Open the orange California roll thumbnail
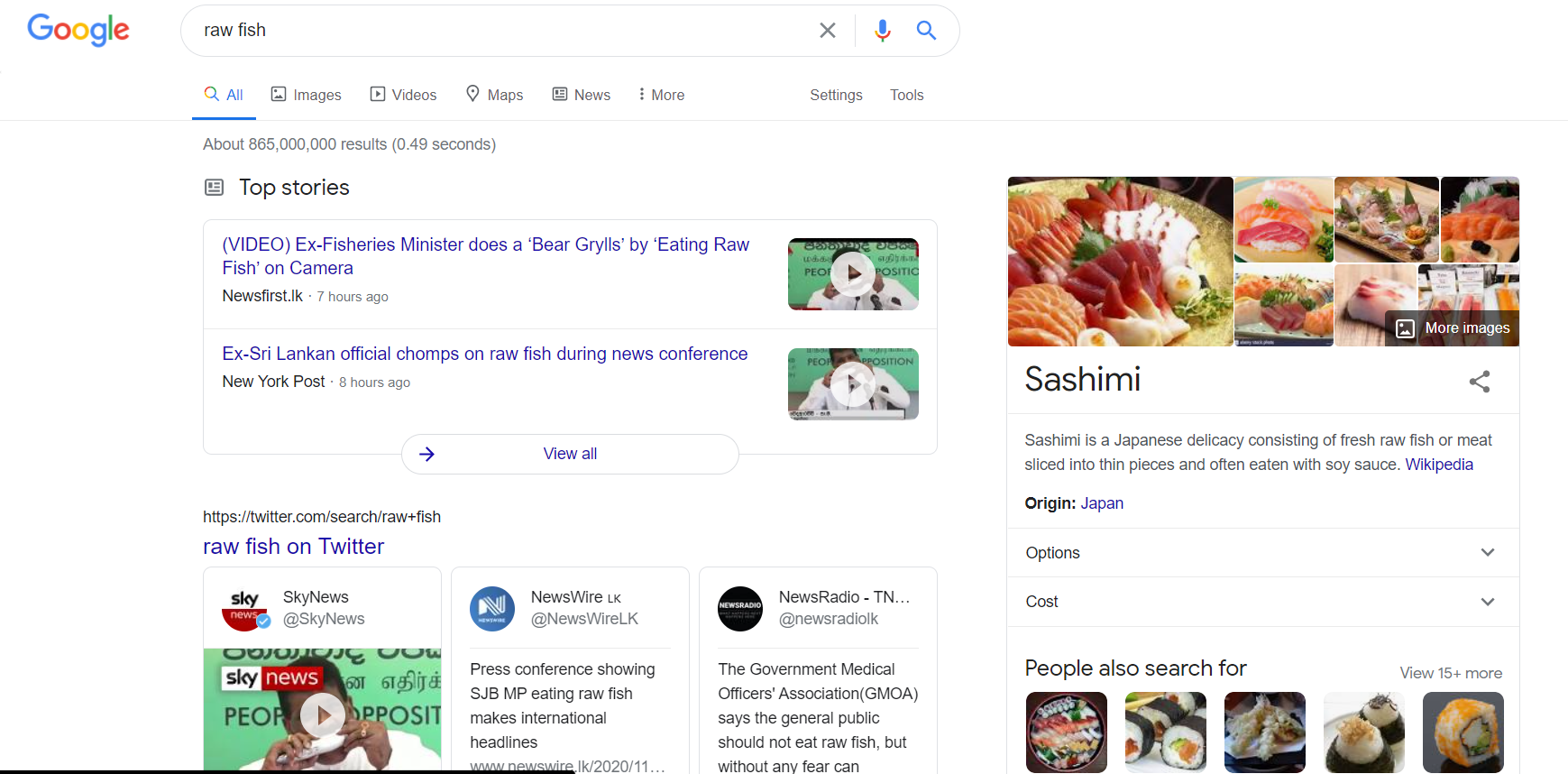 click(1463, 733)
